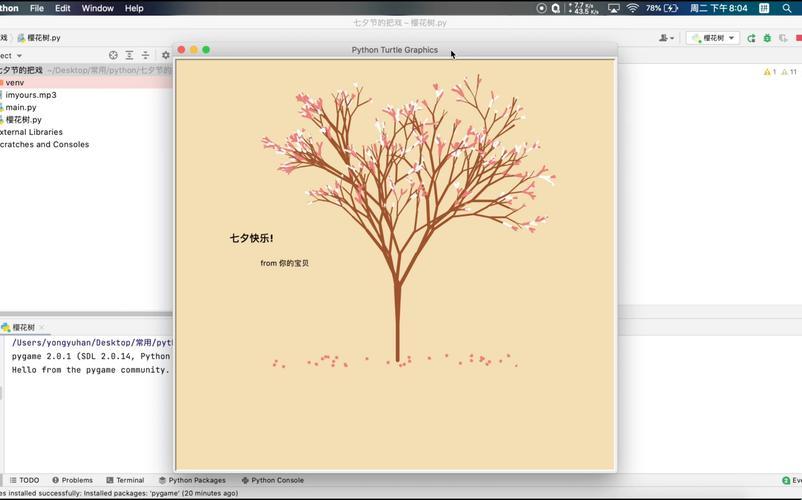Image resolution: width=802 pixels, height=500 pixels.
Task: Switch to the Terminal tool window
Action: (125, 480)
